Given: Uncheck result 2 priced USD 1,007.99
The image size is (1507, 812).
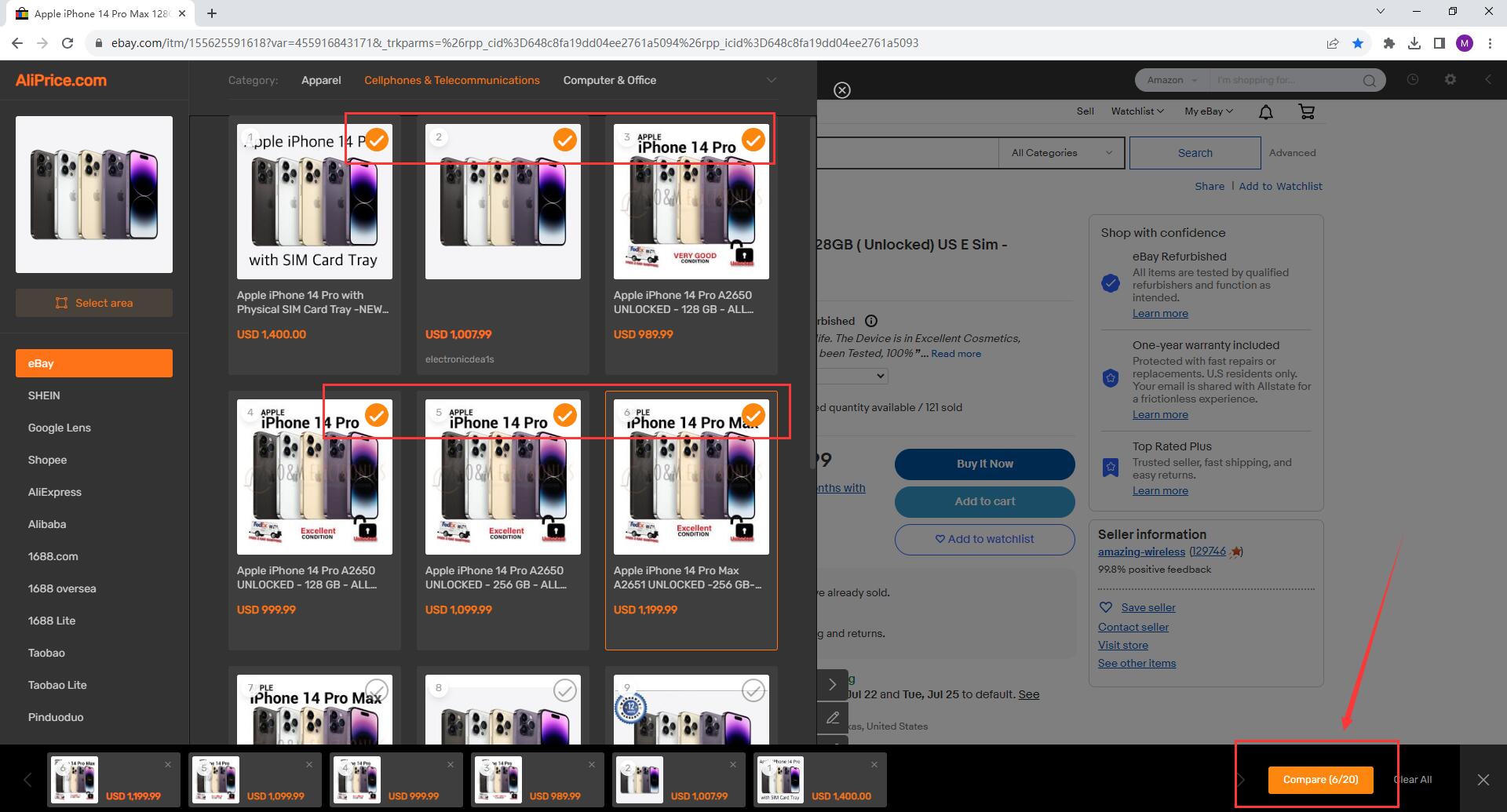Looking at the screenshot, I should (x=565, y=140).
